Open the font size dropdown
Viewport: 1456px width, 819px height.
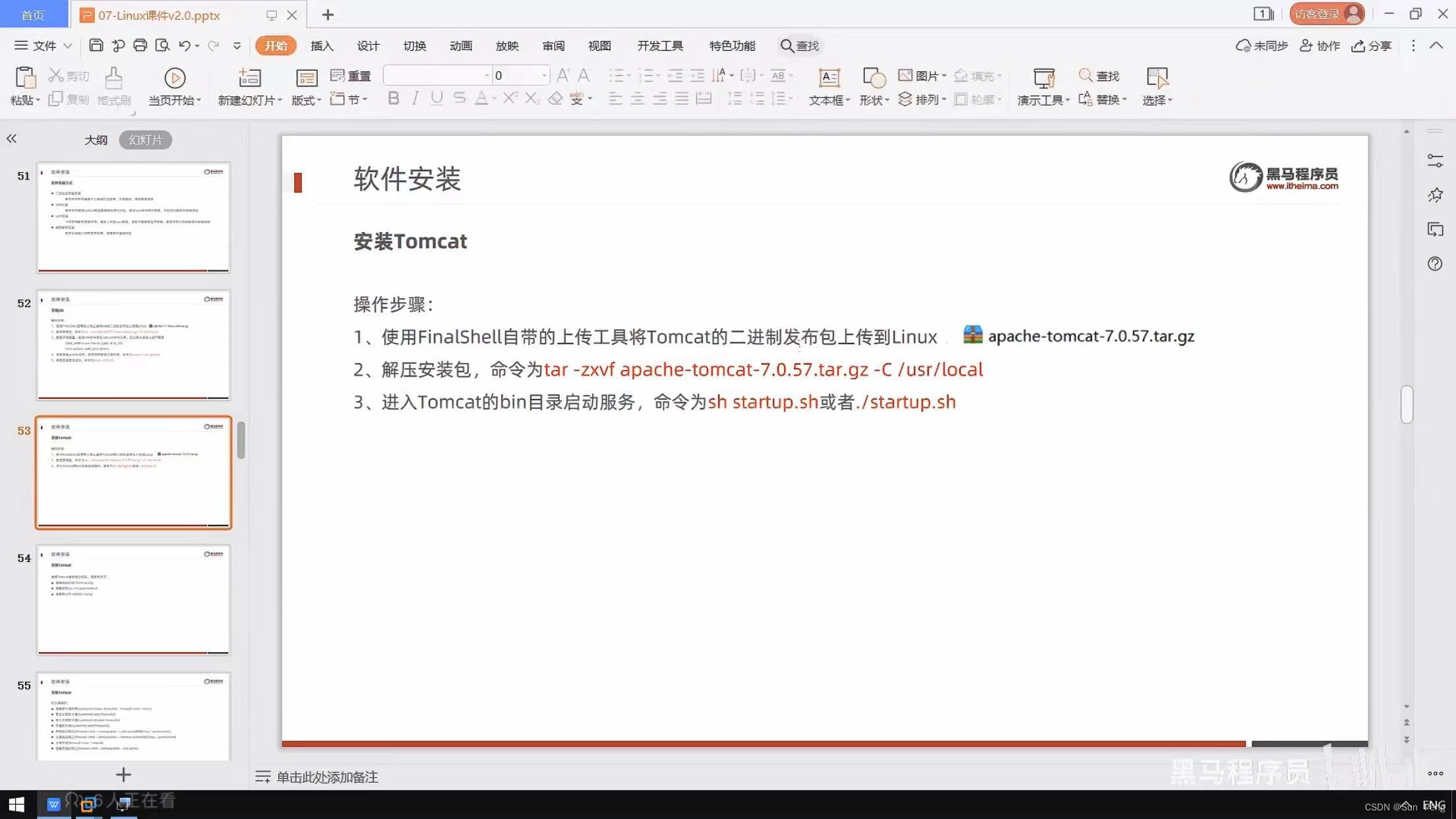tap(544, 75)
